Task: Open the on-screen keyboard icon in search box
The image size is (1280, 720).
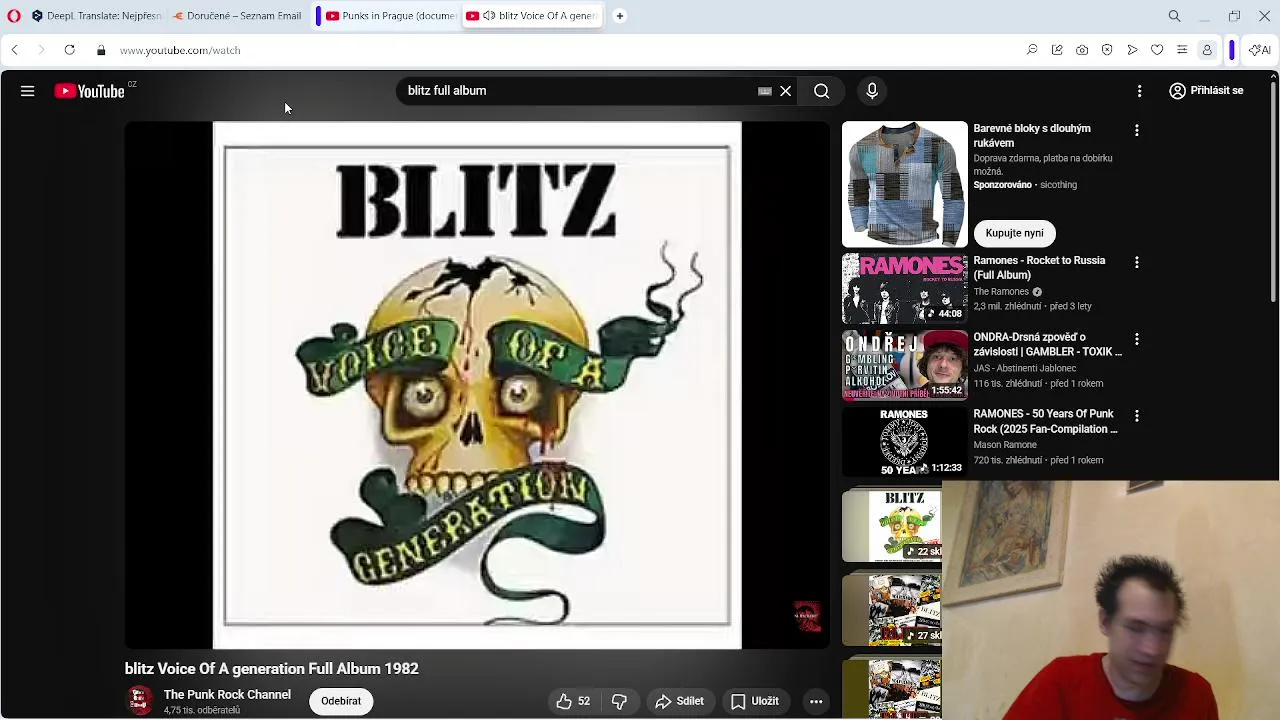Action: pos(765,91)
